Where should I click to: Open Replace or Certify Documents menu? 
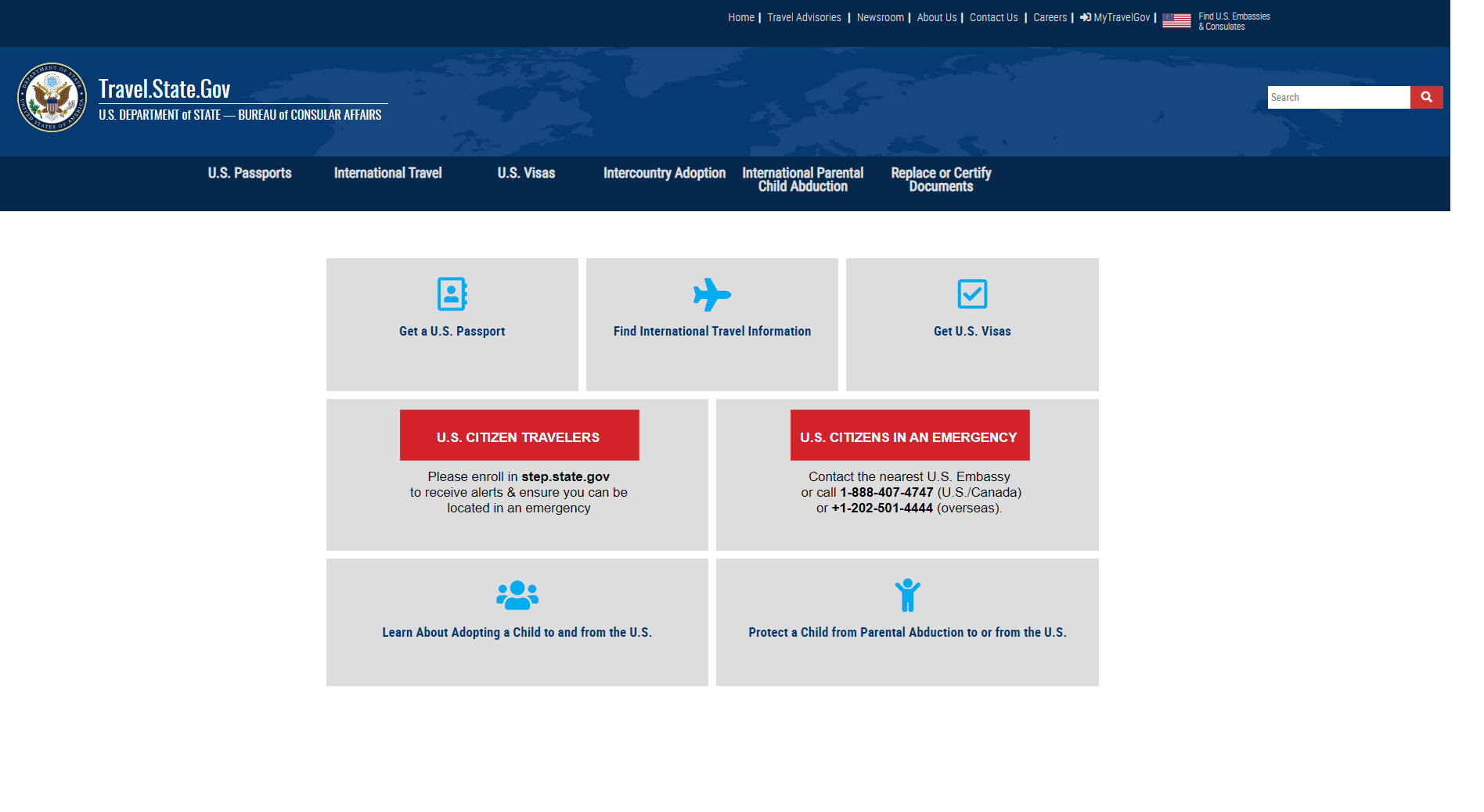tap(941, 179)
